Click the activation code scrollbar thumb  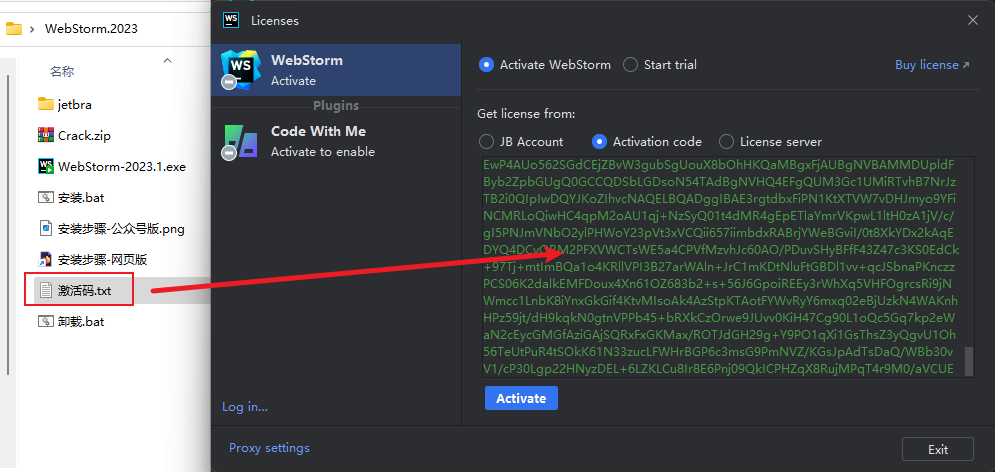click(969, 360)
